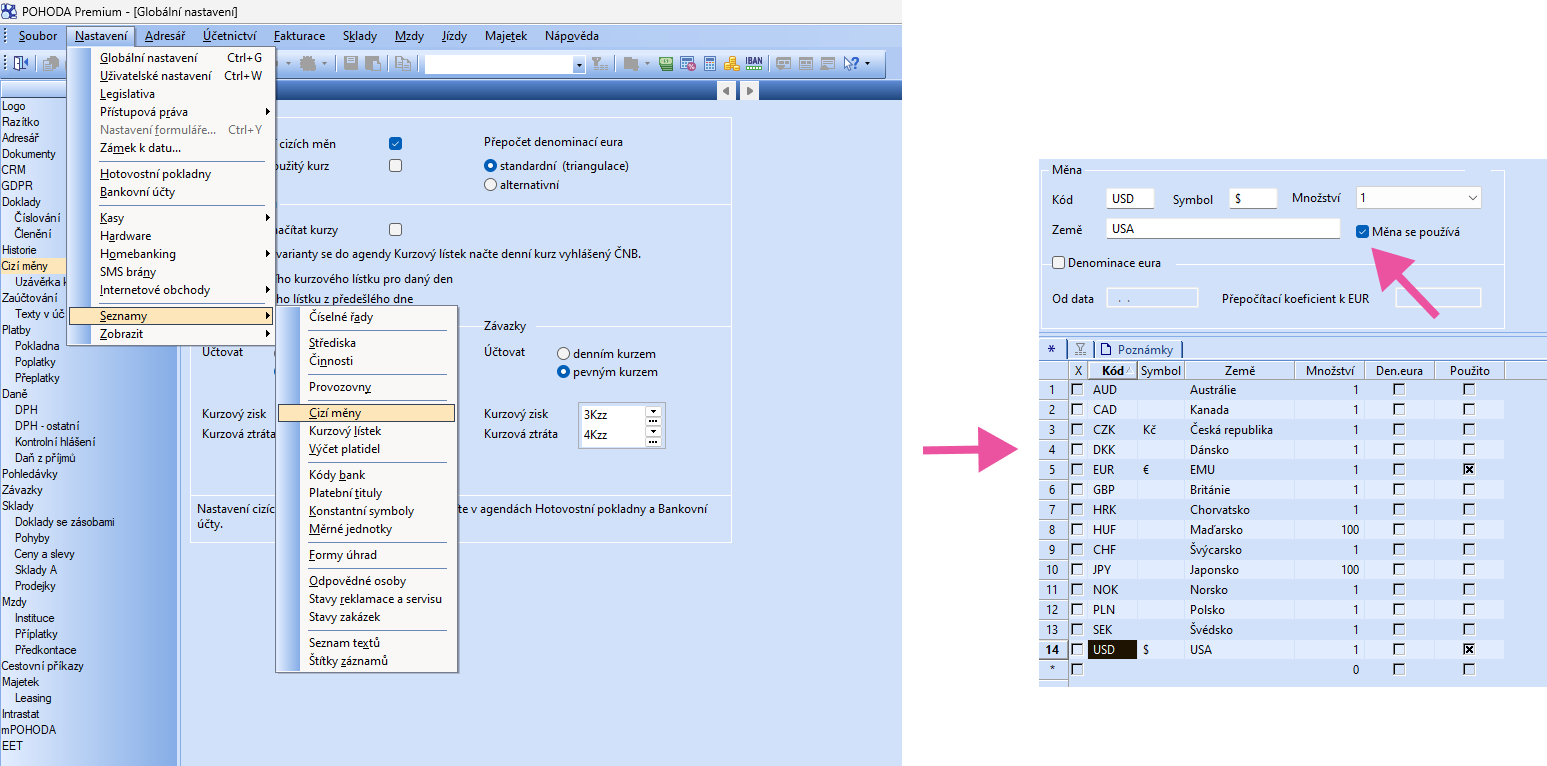The width and height of the screenshot is (1547, 766).
Task: Click the Symbol input field showing $
Action: (1253, 199)
